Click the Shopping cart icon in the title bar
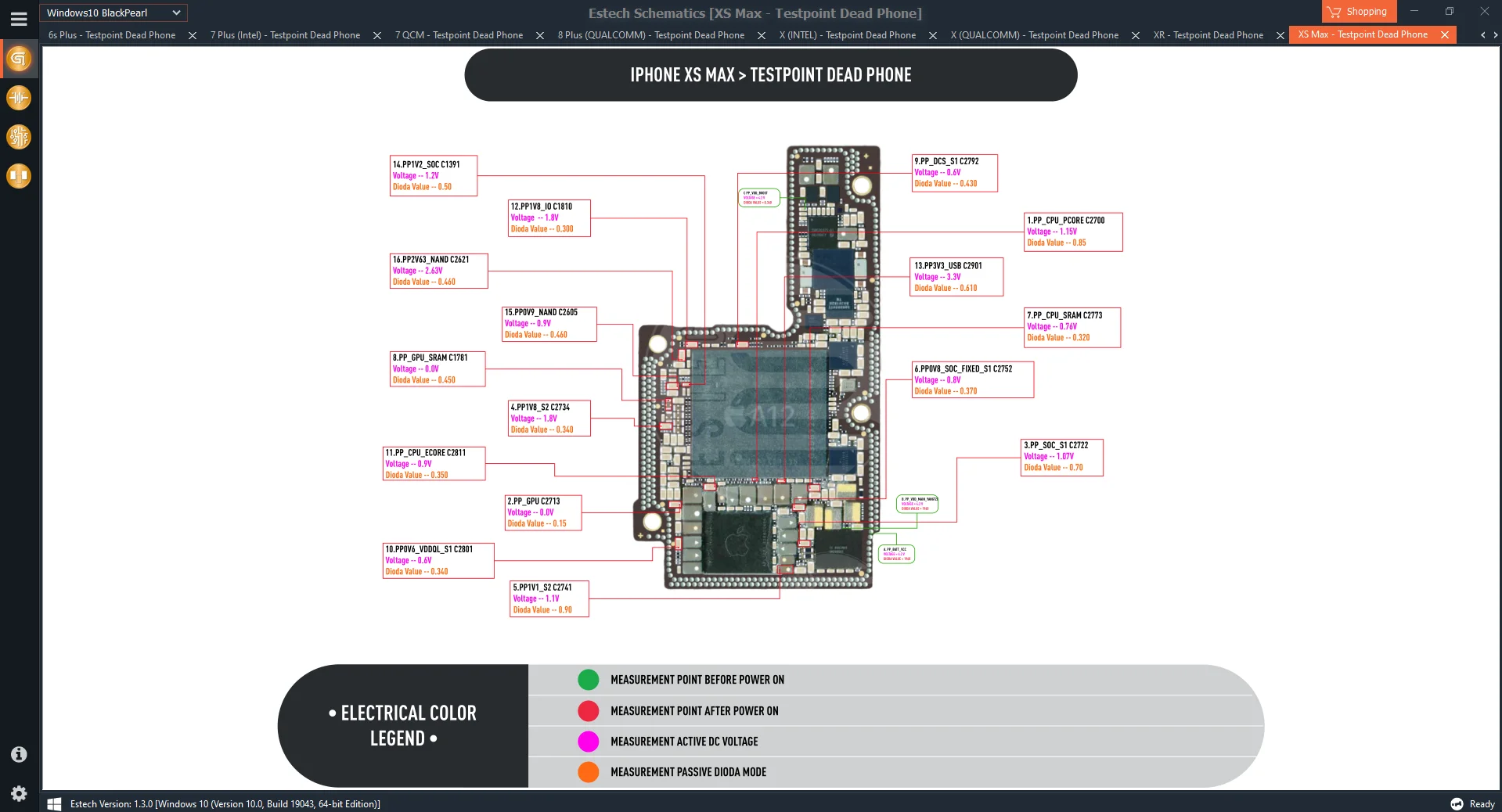This screenshot has width=1502, height=812. tap(1333, 11)
